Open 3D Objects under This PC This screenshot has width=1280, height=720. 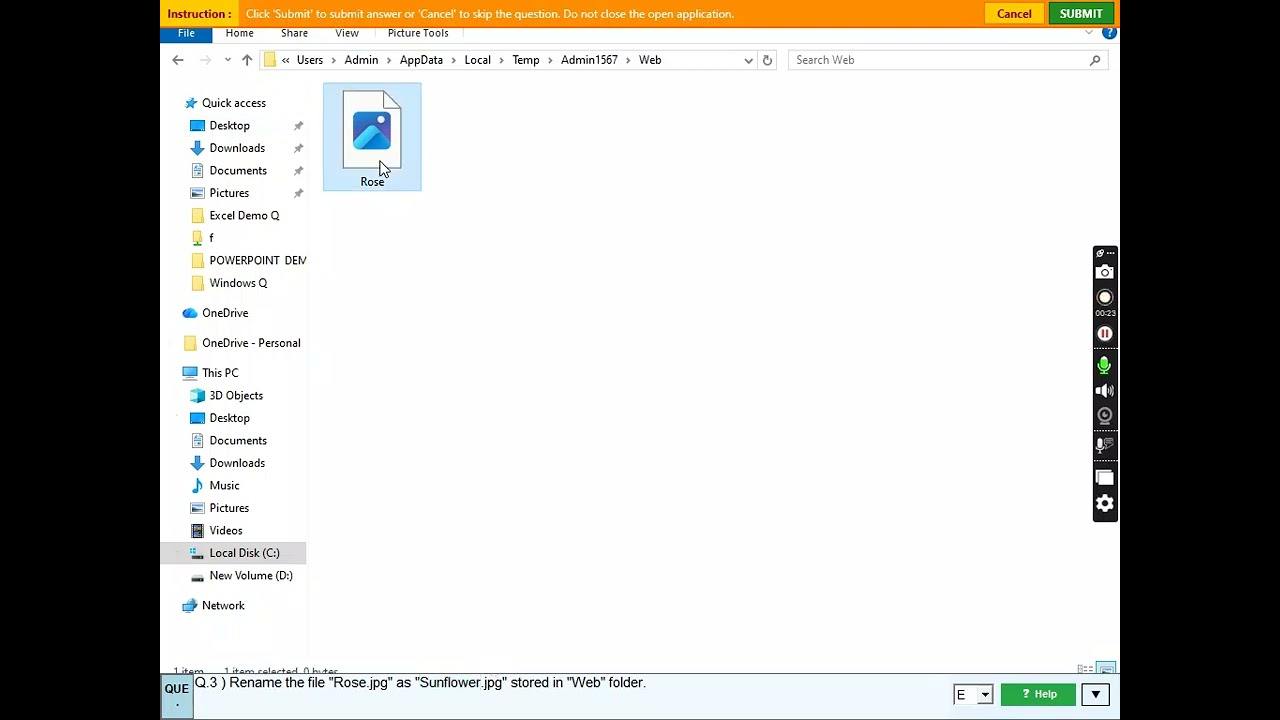[x=236, y=396]
